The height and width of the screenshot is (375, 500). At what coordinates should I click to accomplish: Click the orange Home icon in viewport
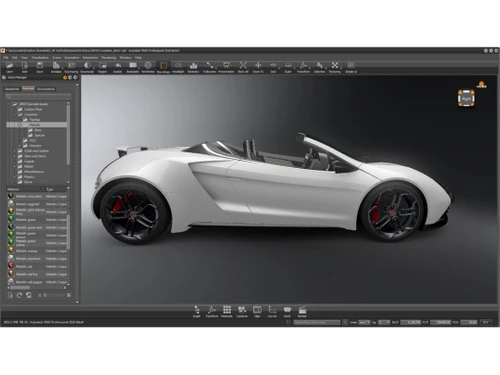(481, 85)
